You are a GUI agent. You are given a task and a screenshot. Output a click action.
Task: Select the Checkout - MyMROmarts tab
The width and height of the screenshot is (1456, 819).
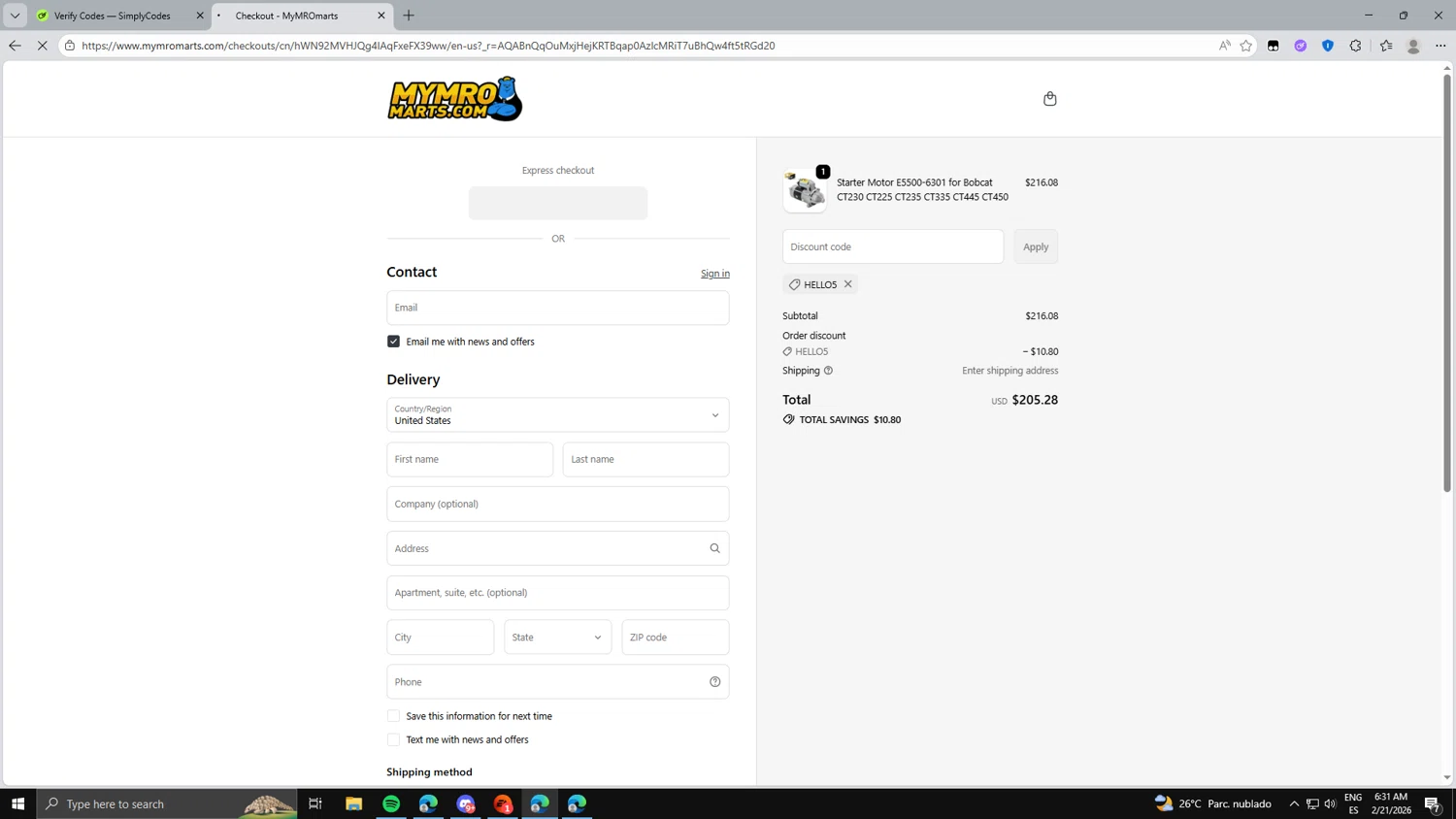[286, 16]
